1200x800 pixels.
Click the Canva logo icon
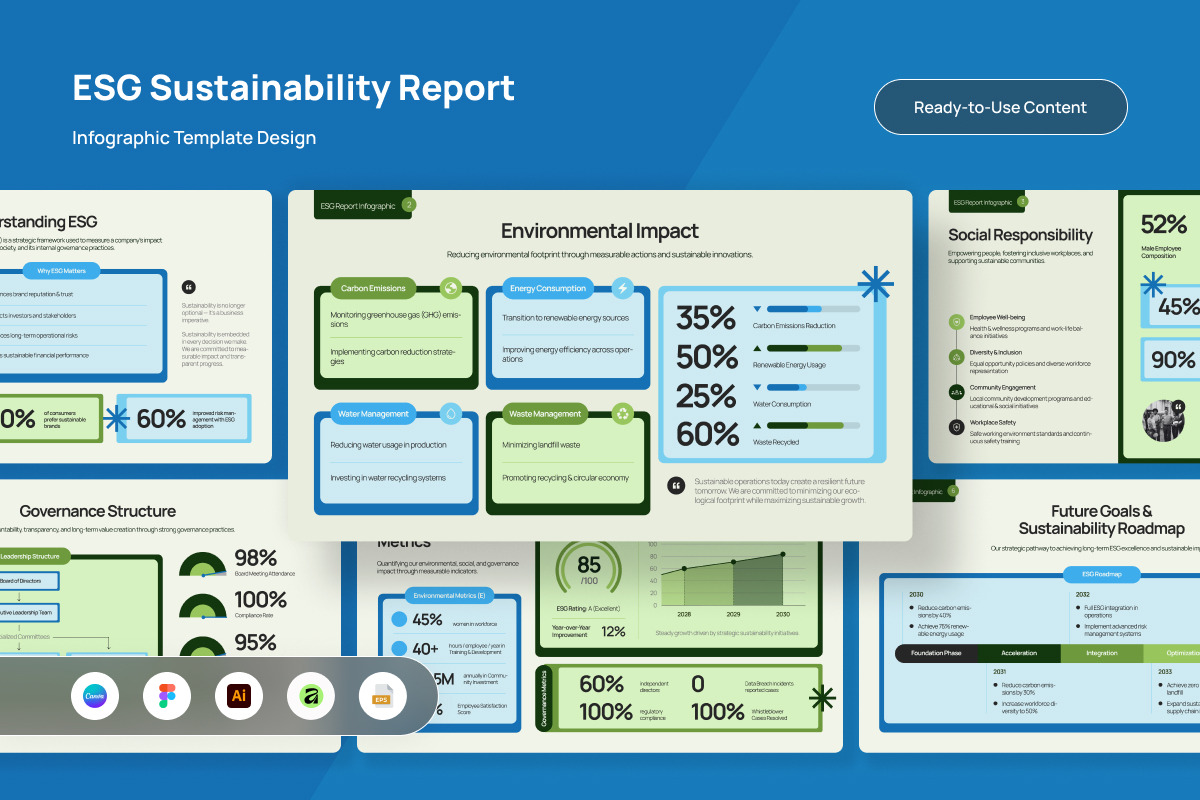95,695
